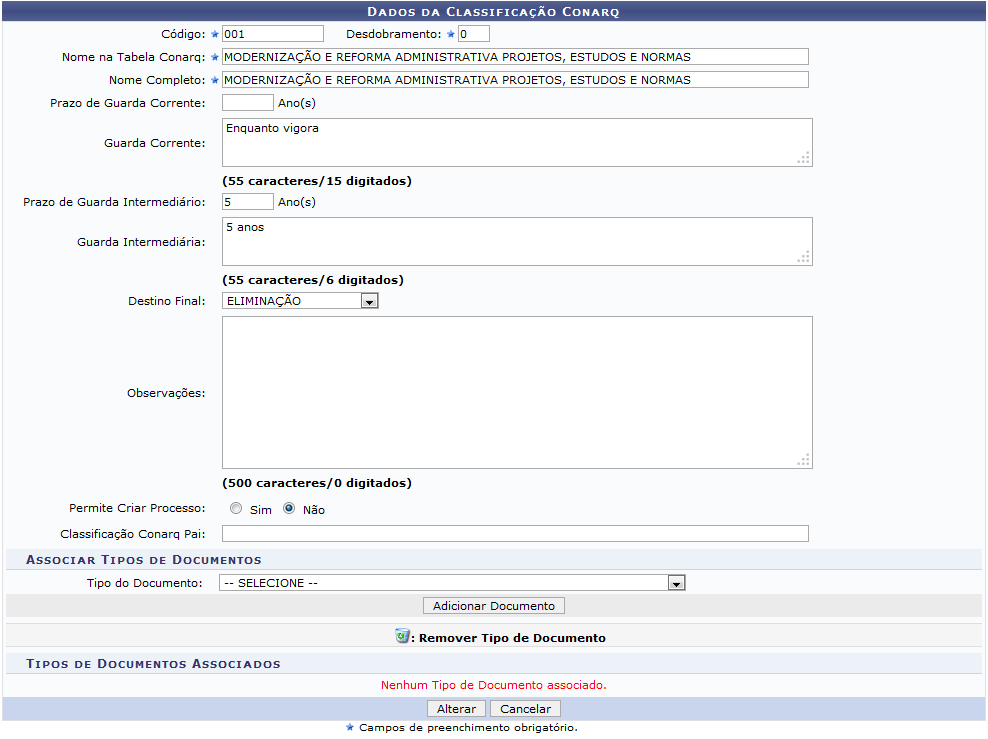Select the Sim radio for Permite Criar Processo
Image resolution: width=988 pixels, height=739 pixels.
click(236, 508)
